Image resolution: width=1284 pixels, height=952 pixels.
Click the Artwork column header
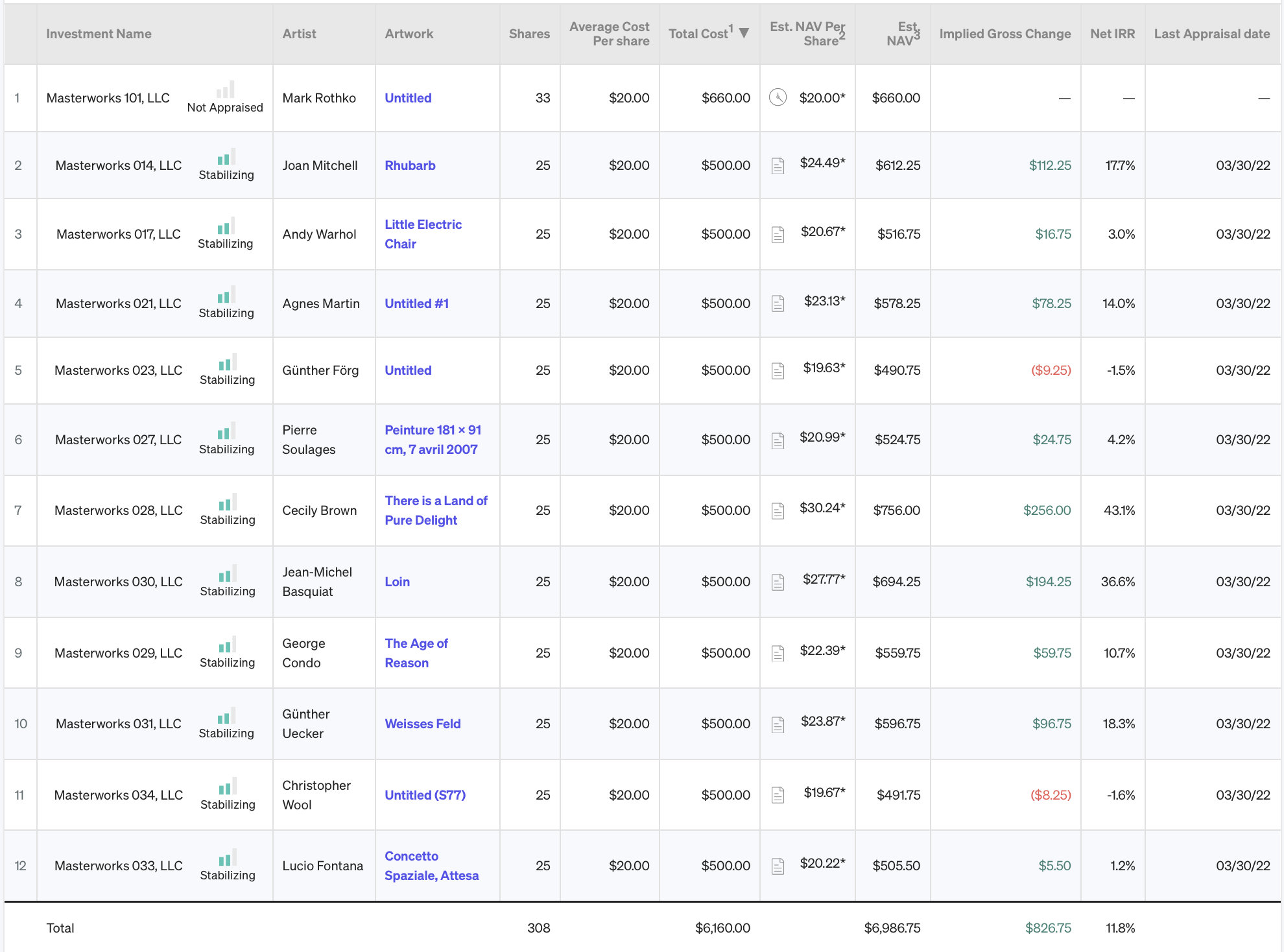click(x=409, y=34)
